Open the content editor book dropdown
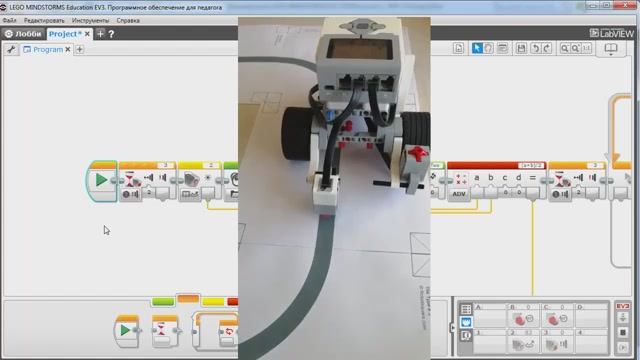640x360 pixels. pos(611,49)
